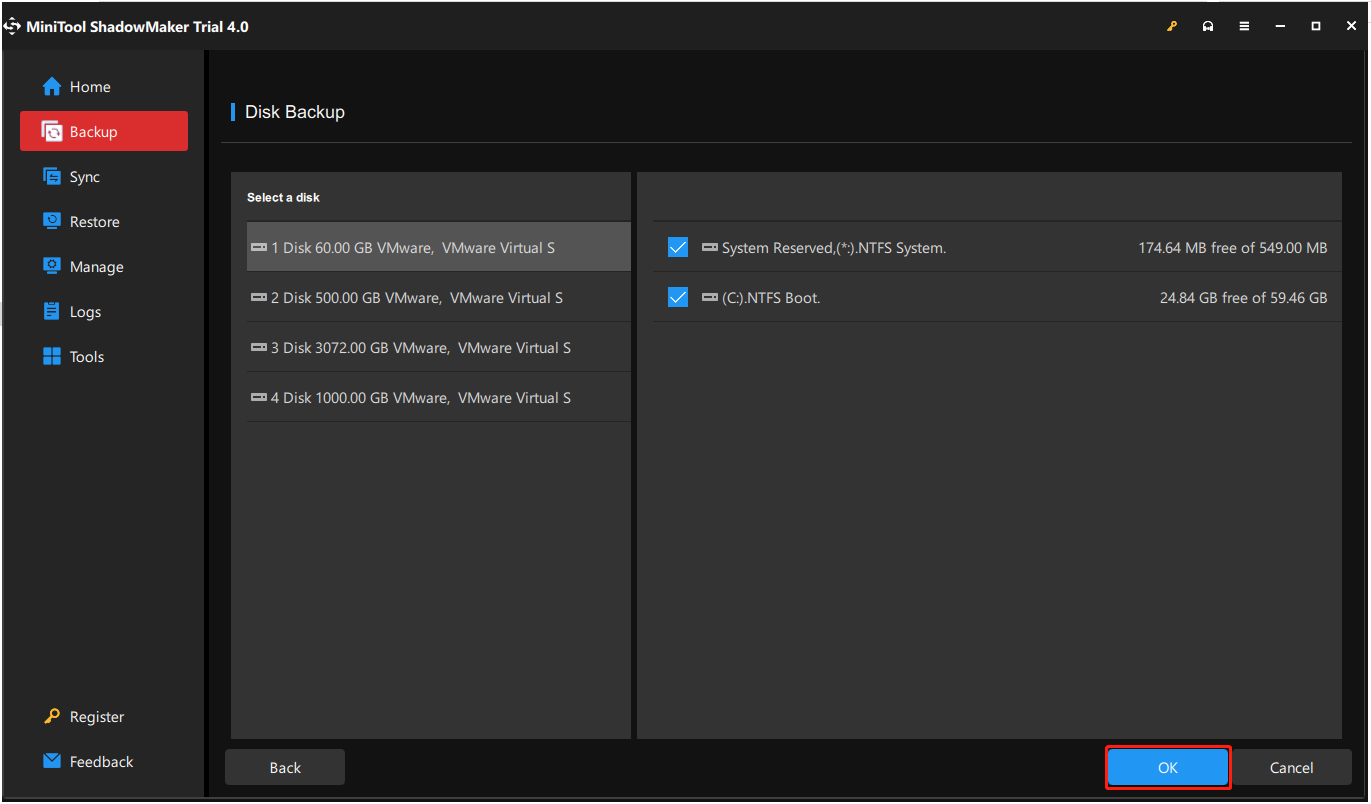Image resolution: width=1371 pixels, height=804 pixels.
Task: Click the Backup icon in sidebar
Action: pyautogui.click(x=52, y=132)
